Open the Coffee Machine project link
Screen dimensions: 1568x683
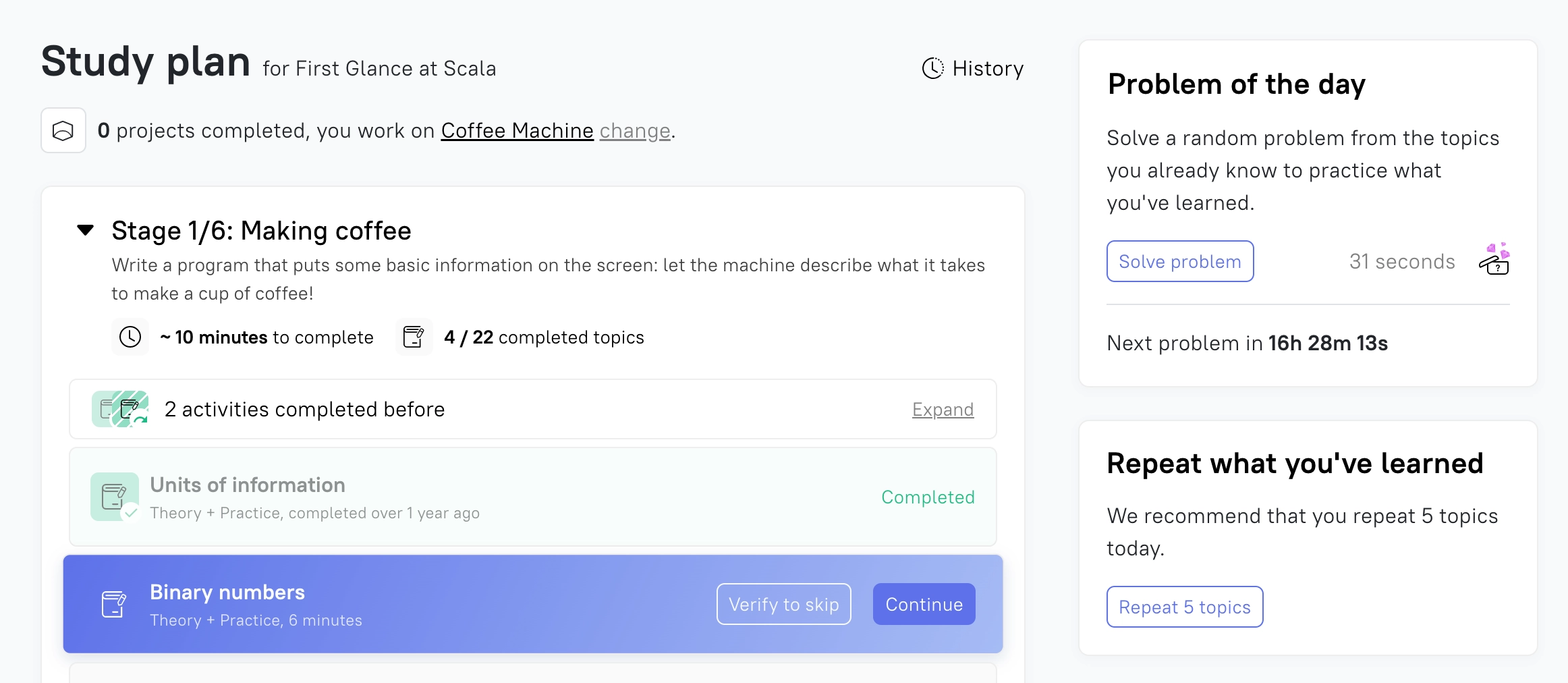[517, 130]
